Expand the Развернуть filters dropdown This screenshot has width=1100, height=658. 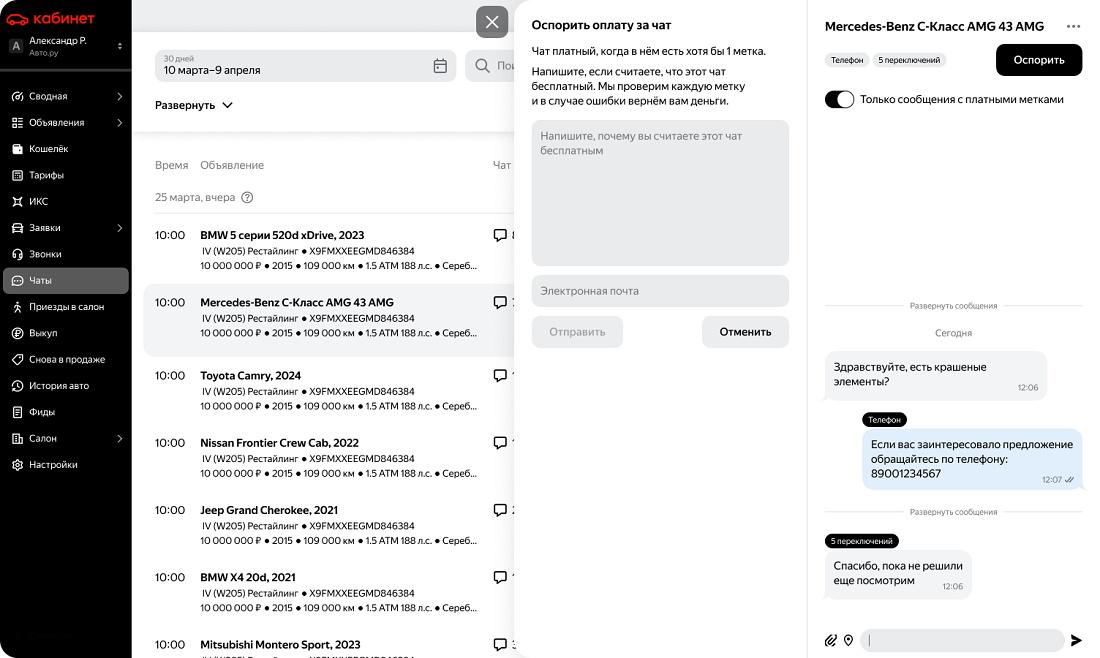pos(194,105)
